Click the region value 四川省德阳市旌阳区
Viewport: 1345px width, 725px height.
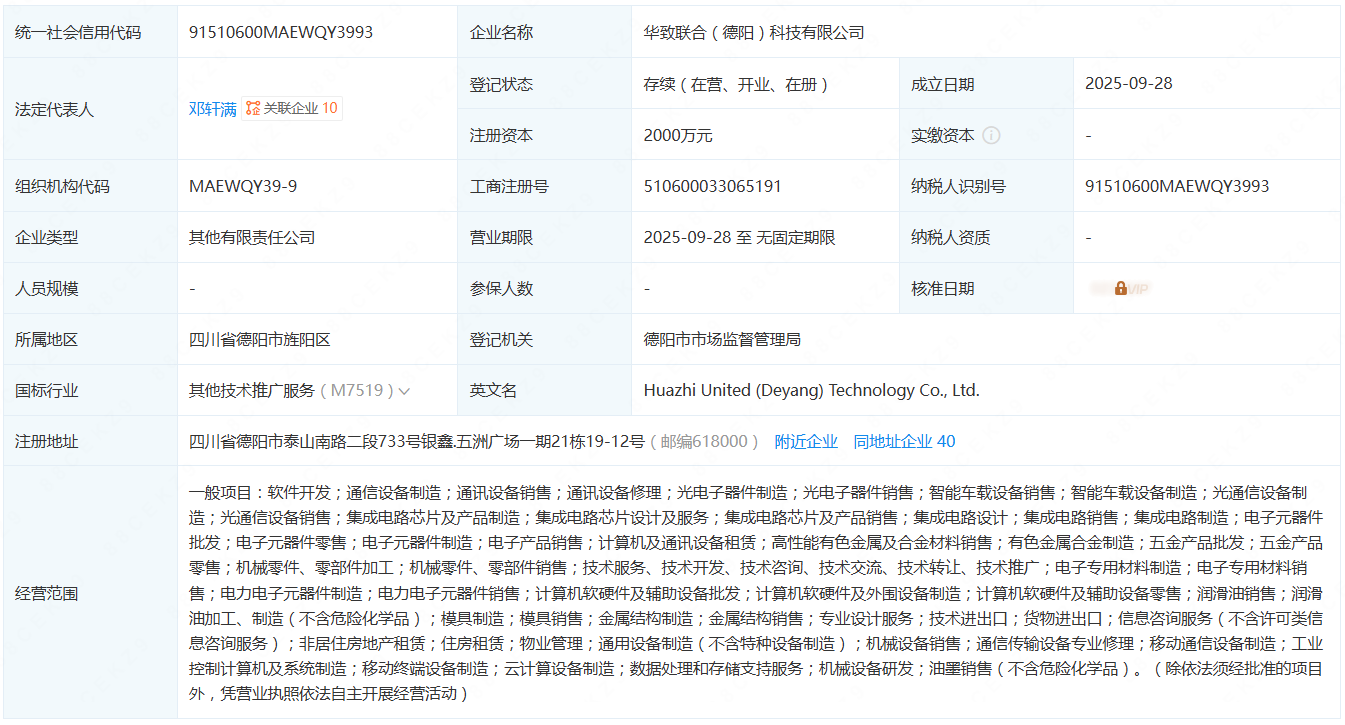pyautogui.click(x=259, y=339)
